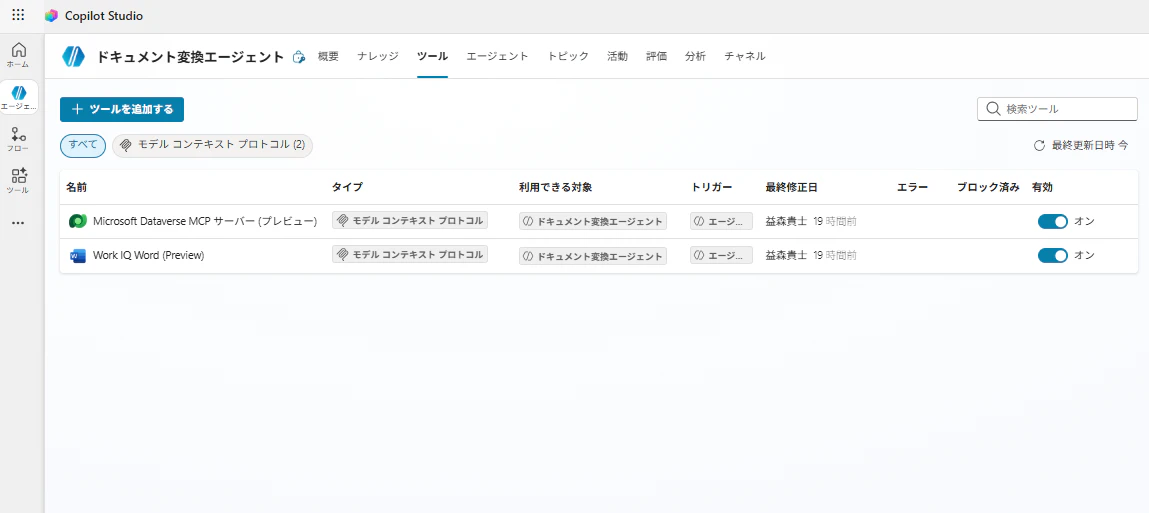Click the Work IQ Word icon
The height and width of the screenshot is (513, 1149).
77,256
